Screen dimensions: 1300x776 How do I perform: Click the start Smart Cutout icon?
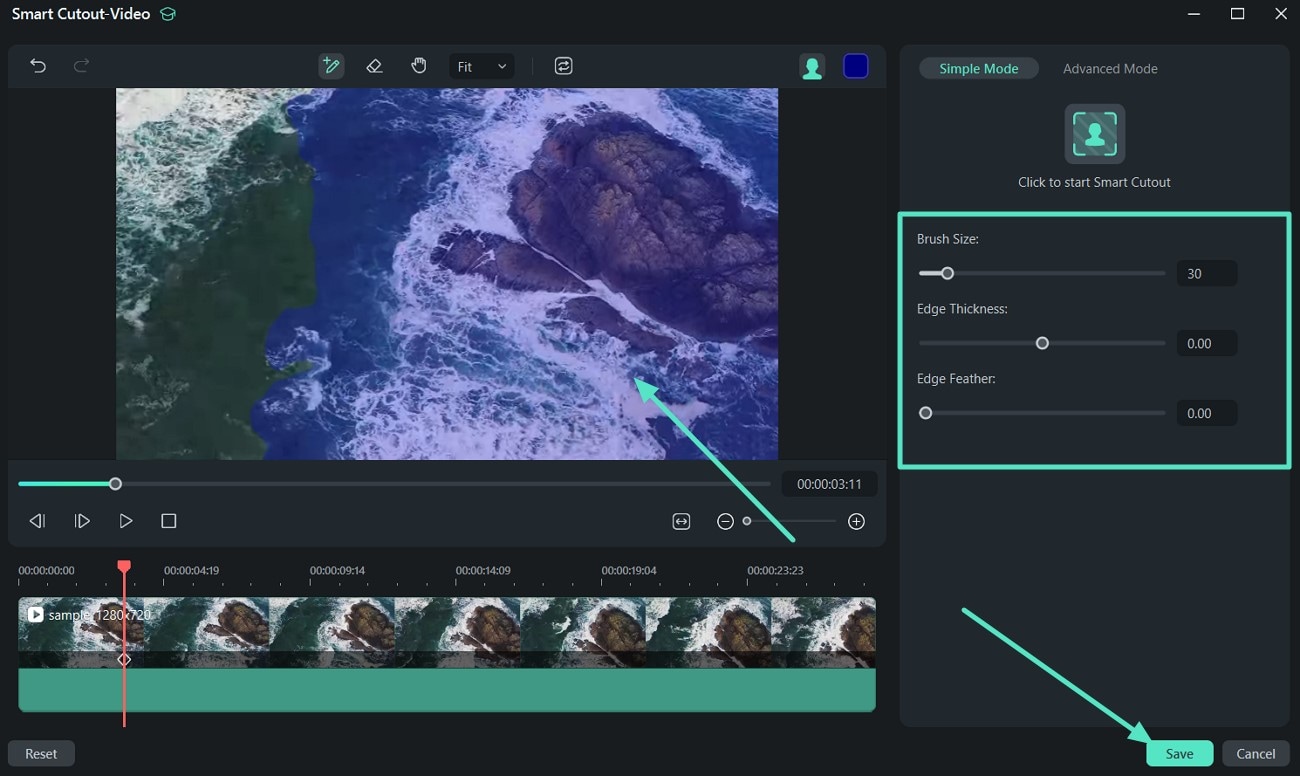(x=1095, y=134)
